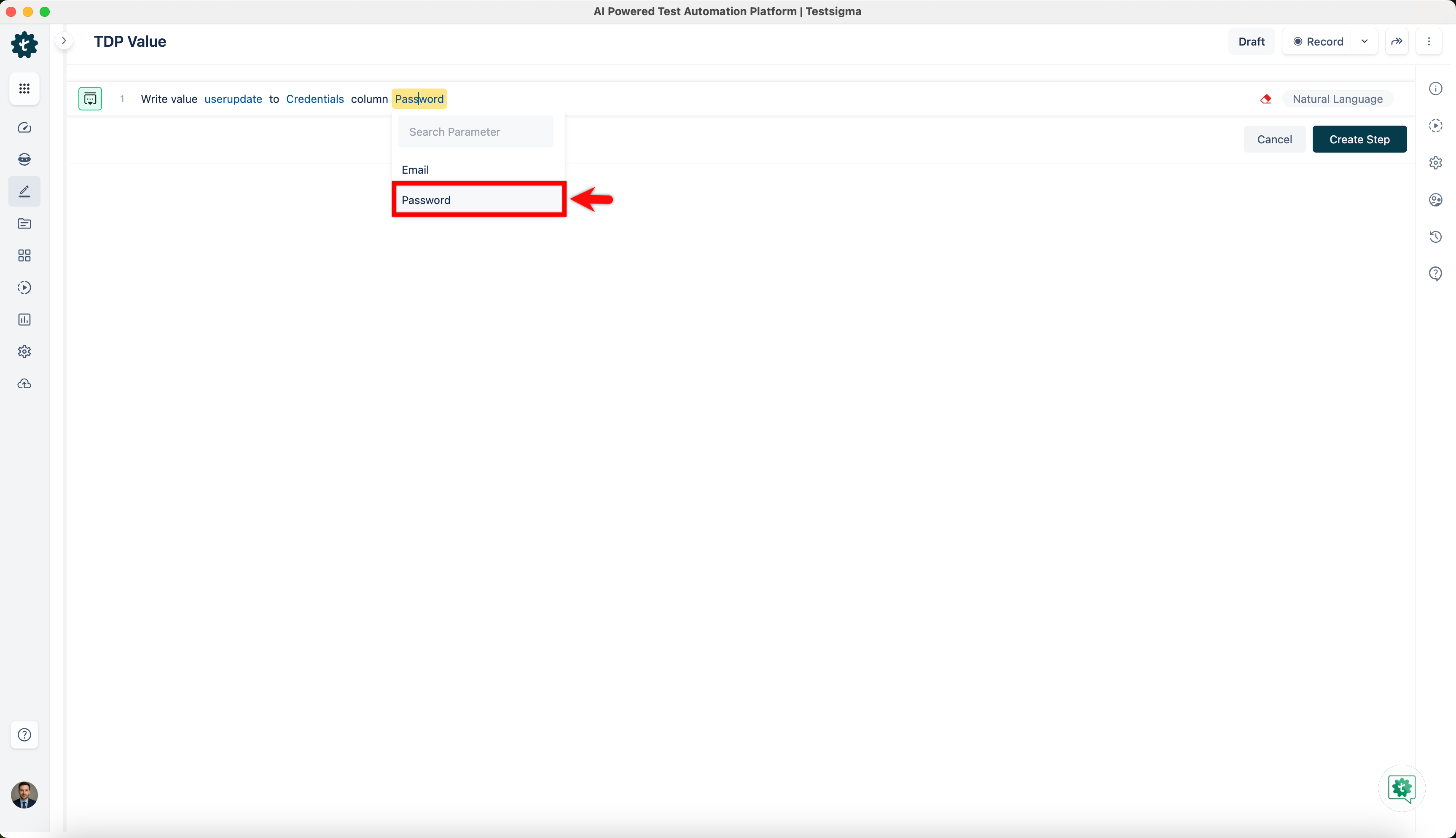Open history icon in right panel
The width and height of the screenshot is (1456, 838).
pos(1435,236)
